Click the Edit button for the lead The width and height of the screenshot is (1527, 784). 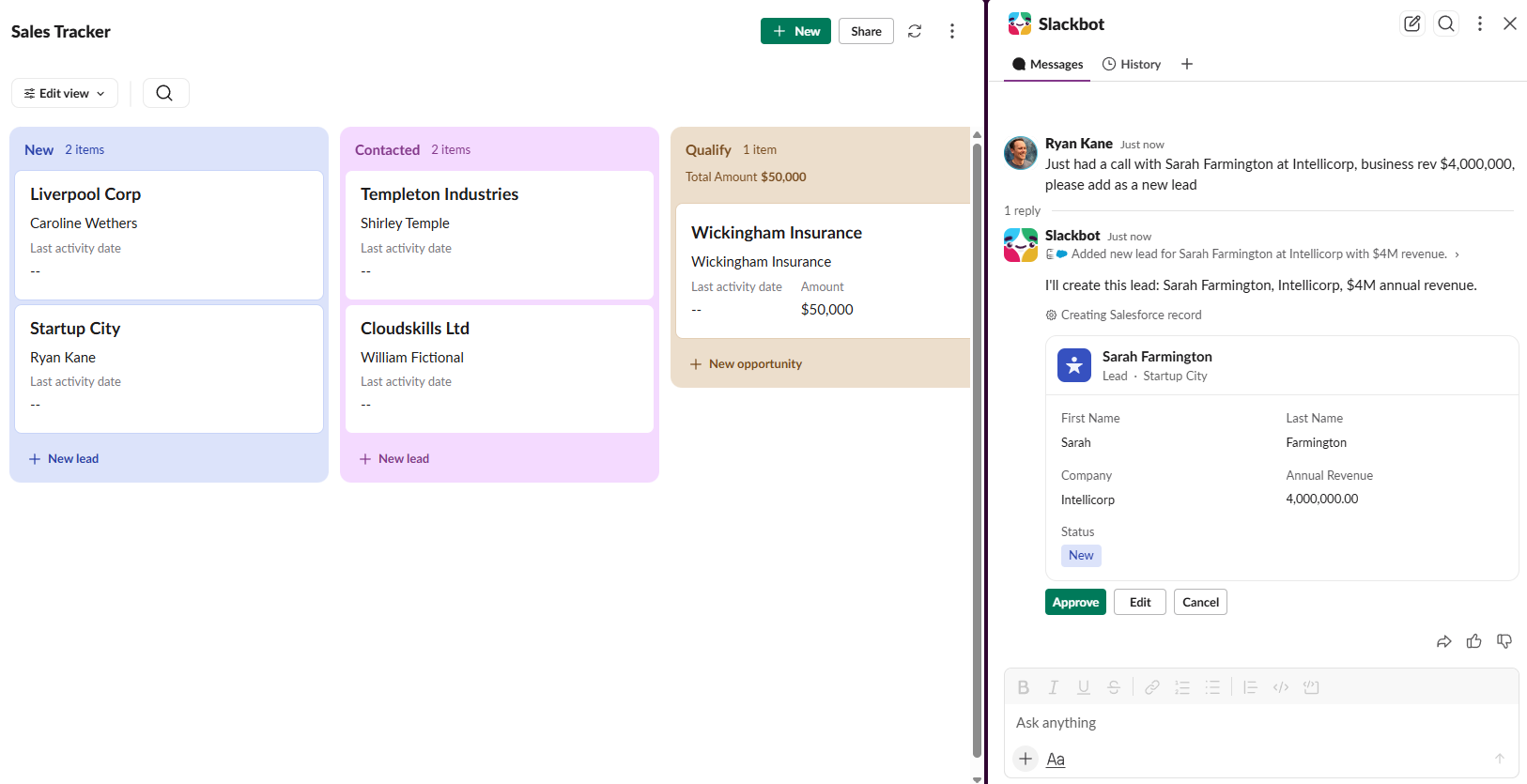tap(1140, 602)
